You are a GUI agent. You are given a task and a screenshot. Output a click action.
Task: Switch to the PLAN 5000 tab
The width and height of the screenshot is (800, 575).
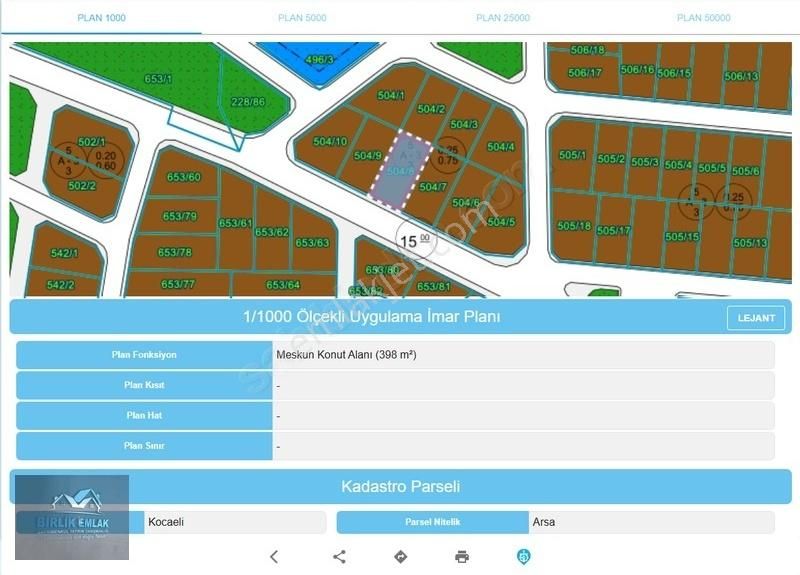coord(302,18)
